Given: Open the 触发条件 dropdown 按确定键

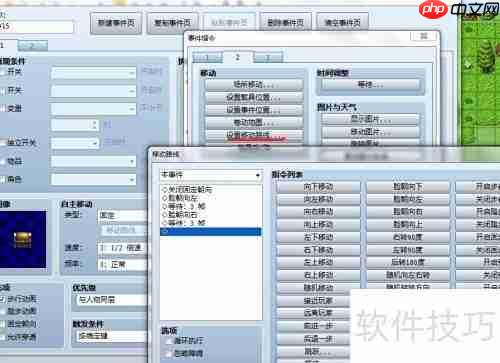Looking at the screenshot, I should click(112, 335).
